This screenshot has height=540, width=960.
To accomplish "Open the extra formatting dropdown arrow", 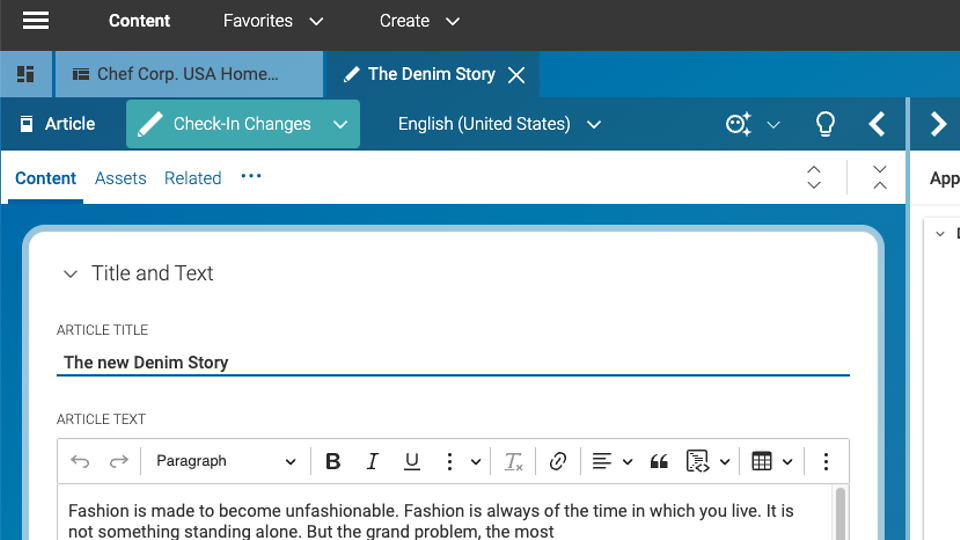I will tap(476, 462).
